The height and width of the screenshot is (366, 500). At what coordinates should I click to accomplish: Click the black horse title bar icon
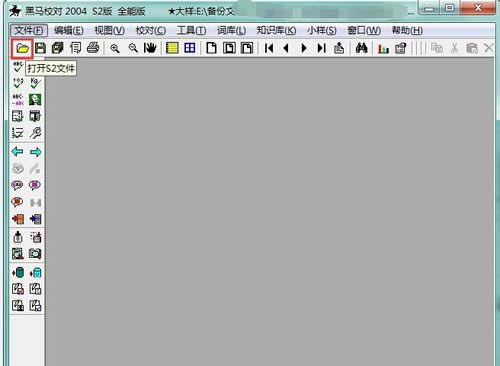pyautogui.click(x=15, y=11)
